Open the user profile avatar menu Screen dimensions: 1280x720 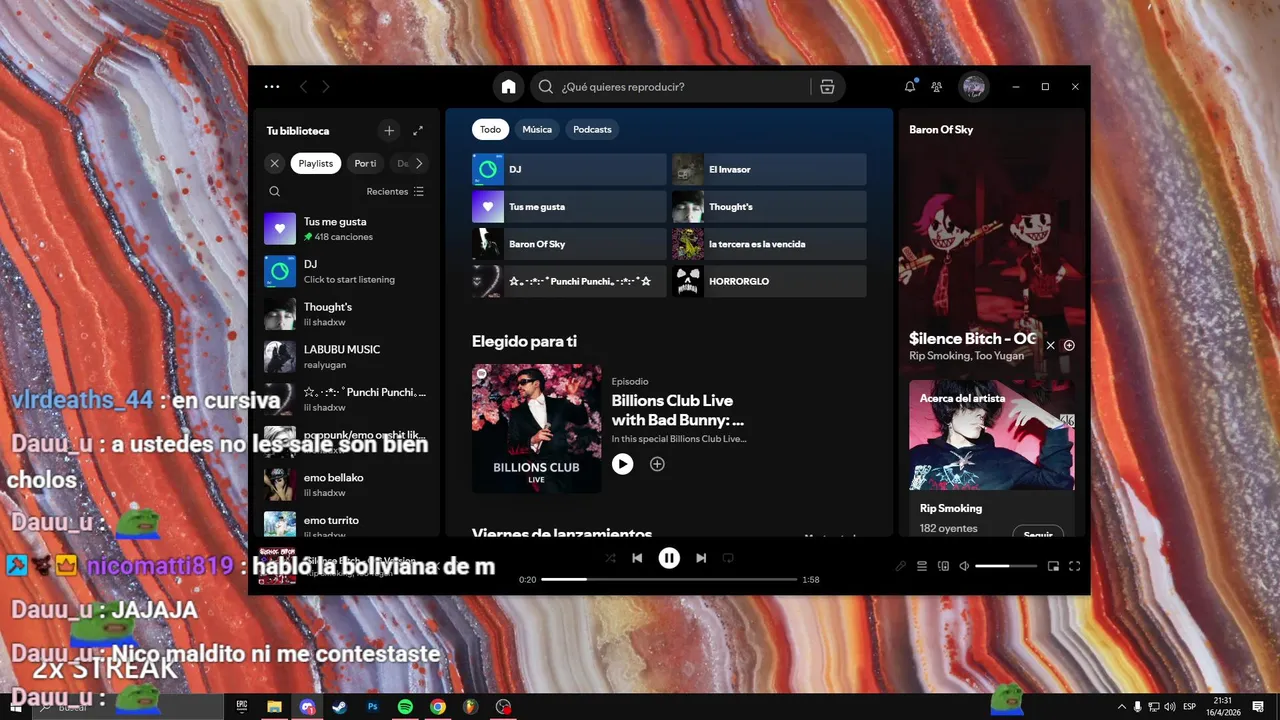tap(974, 87)
